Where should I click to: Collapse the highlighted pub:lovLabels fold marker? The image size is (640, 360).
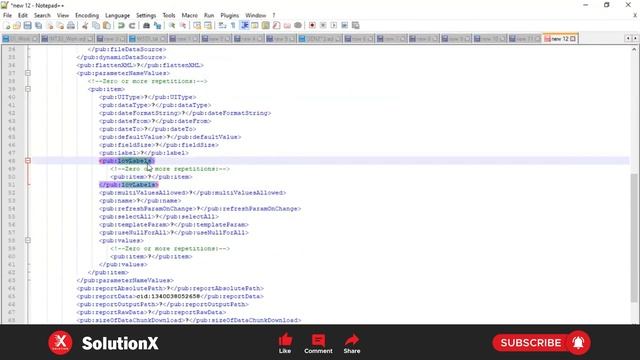pos(28,161)
